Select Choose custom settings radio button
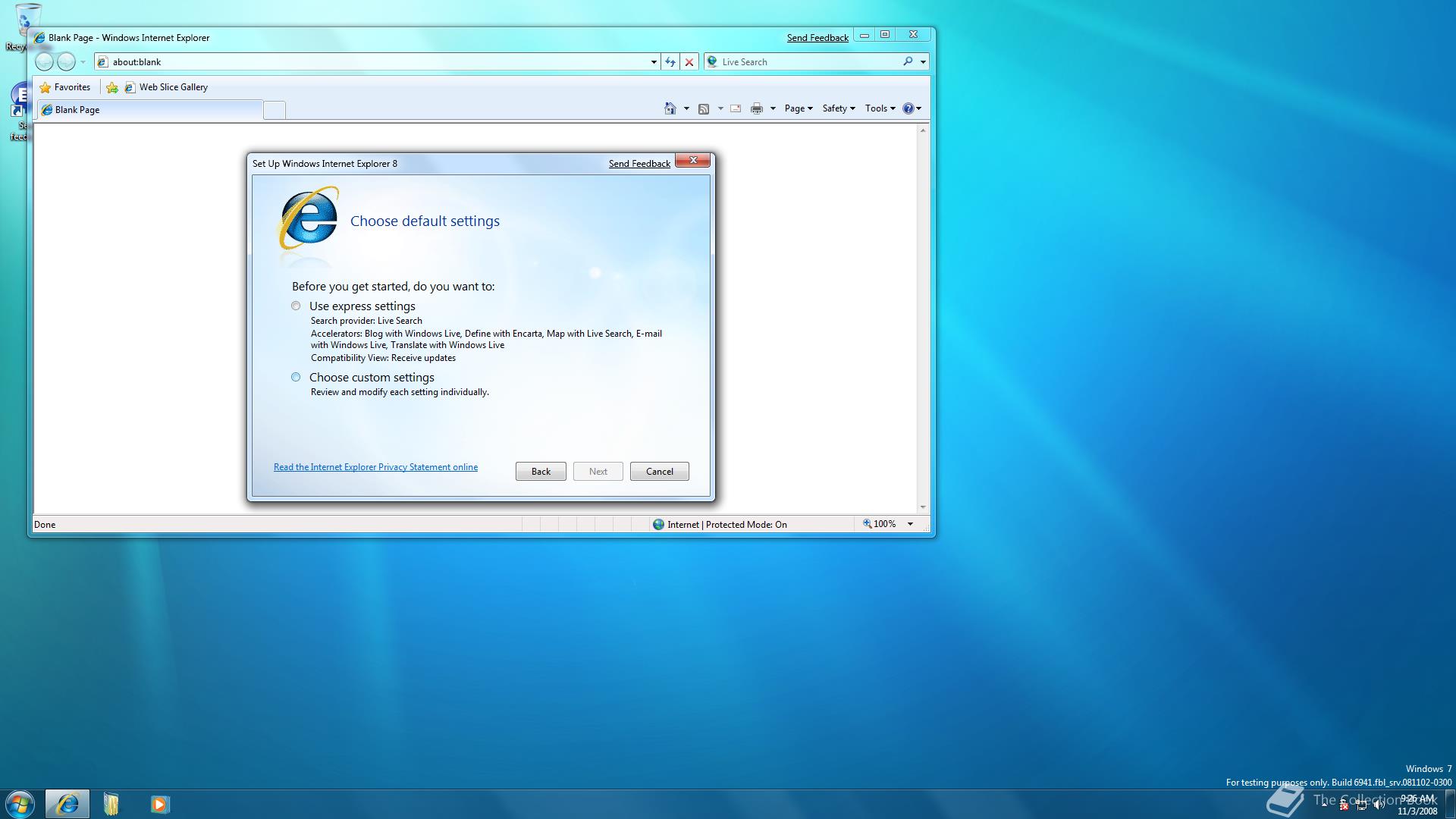The height and width of the screenshot is (819, 1456). tap(296, 377)
